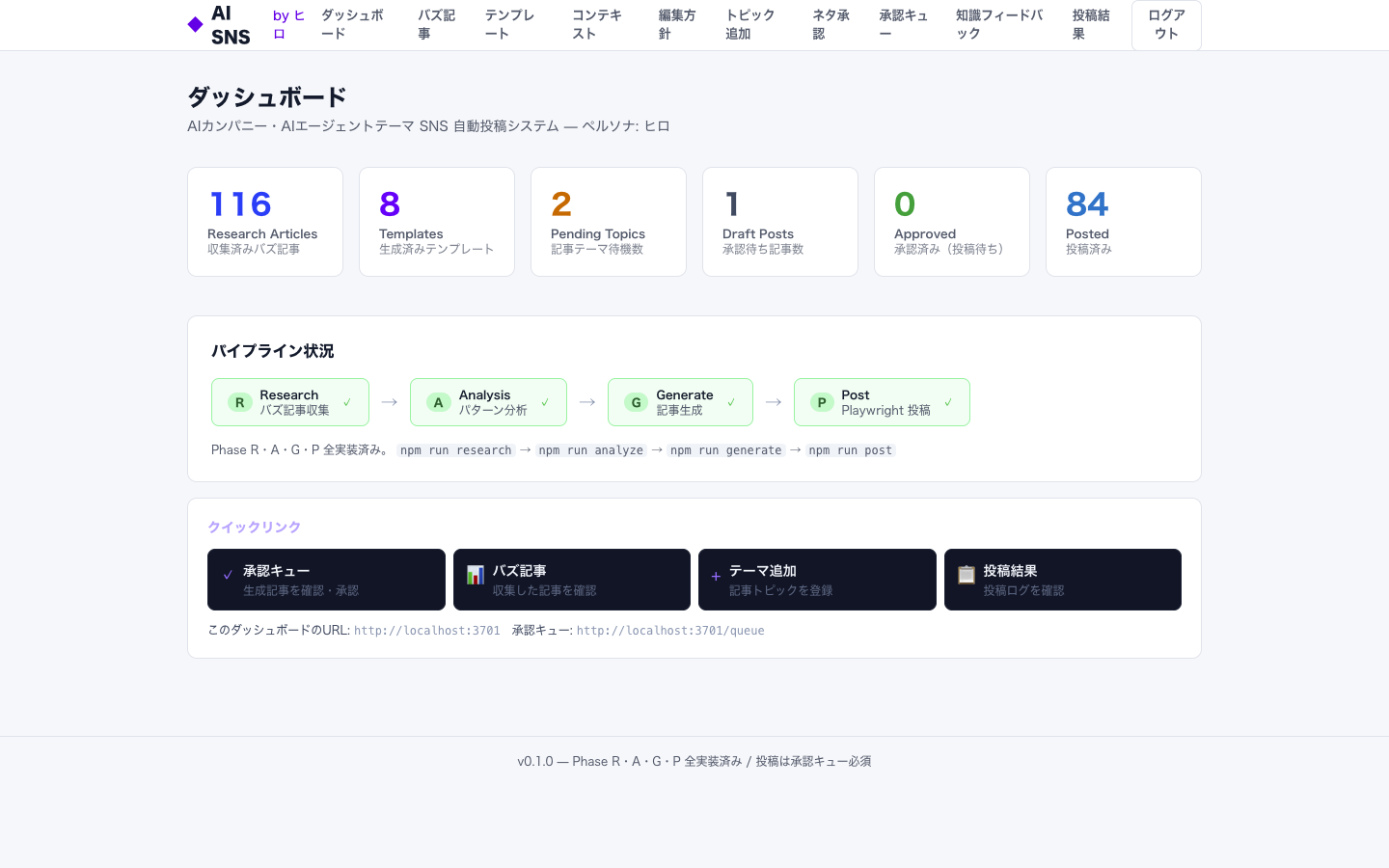Viewport: 1389px width, 868px height.
Task: Open the バズ記事 quick link card
Action: [572, 580]
